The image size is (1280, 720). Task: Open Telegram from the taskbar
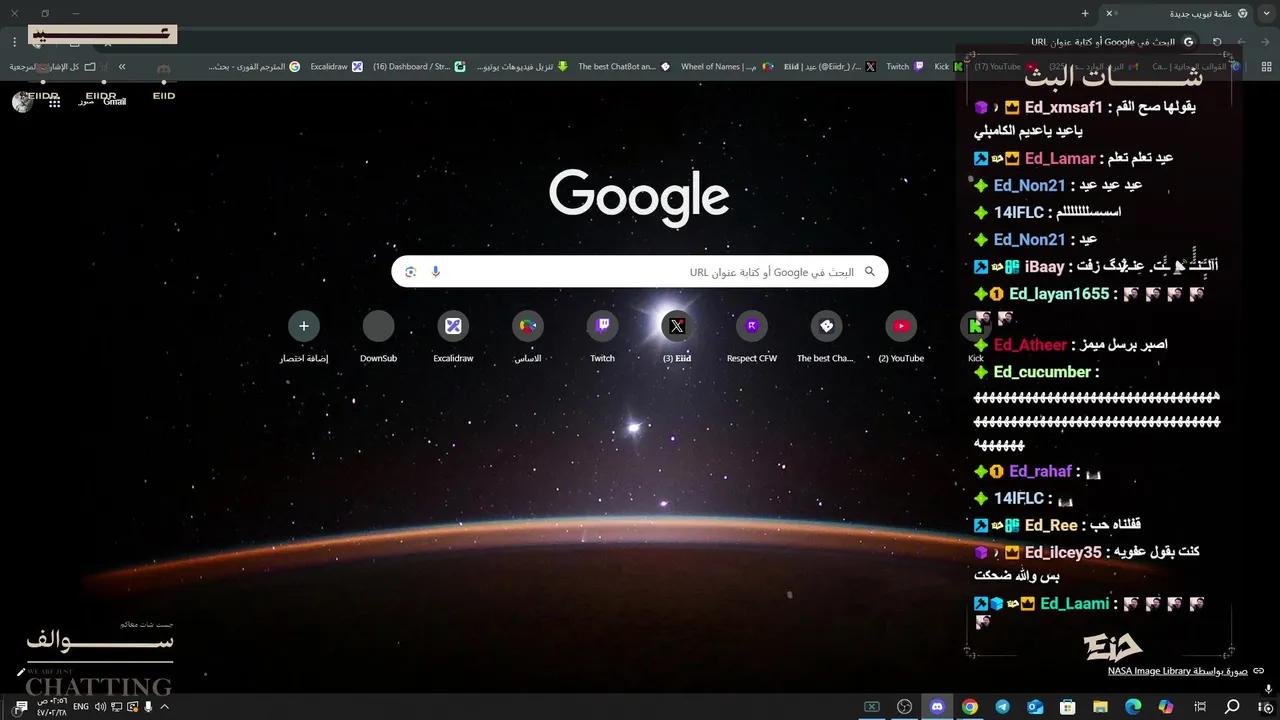(x=1002, y=707)
